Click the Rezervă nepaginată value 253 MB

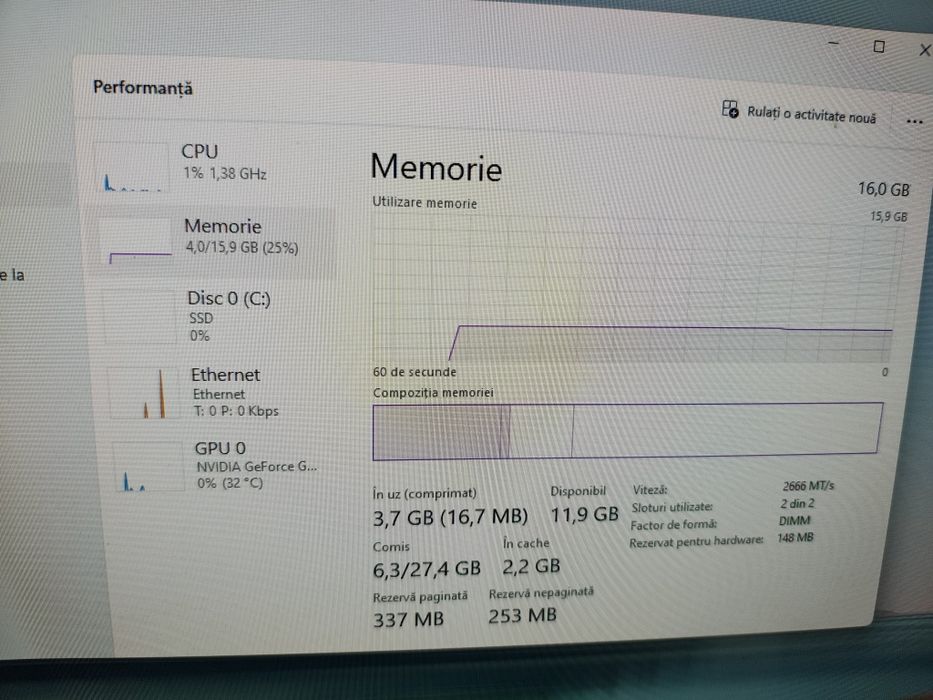tap(522, 615)
